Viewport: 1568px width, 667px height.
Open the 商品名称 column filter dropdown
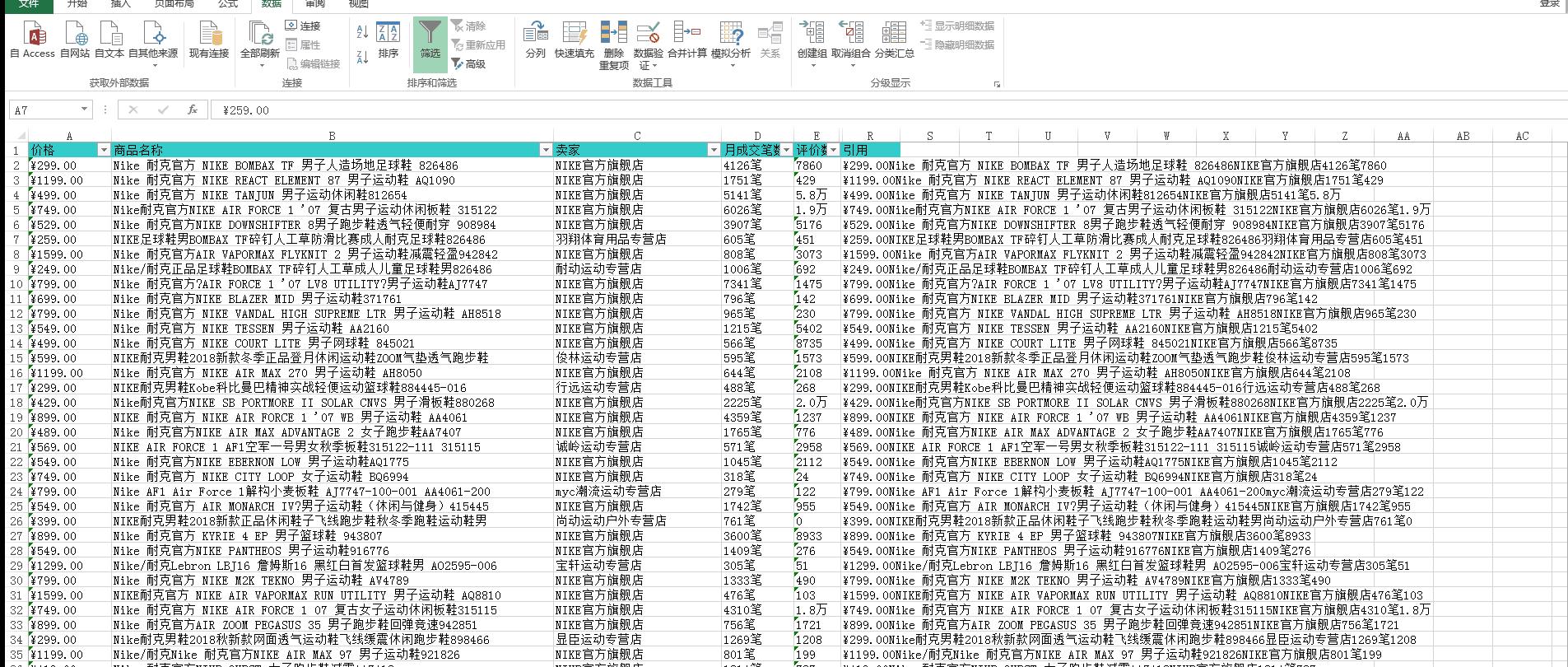click(x=546, y=150)
